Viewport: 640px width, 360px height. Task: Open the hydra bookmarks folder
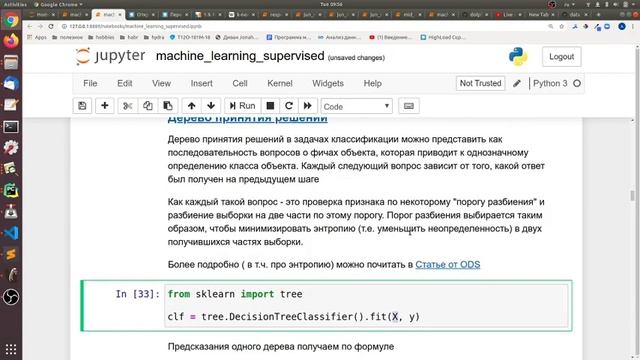pos(153,37)
